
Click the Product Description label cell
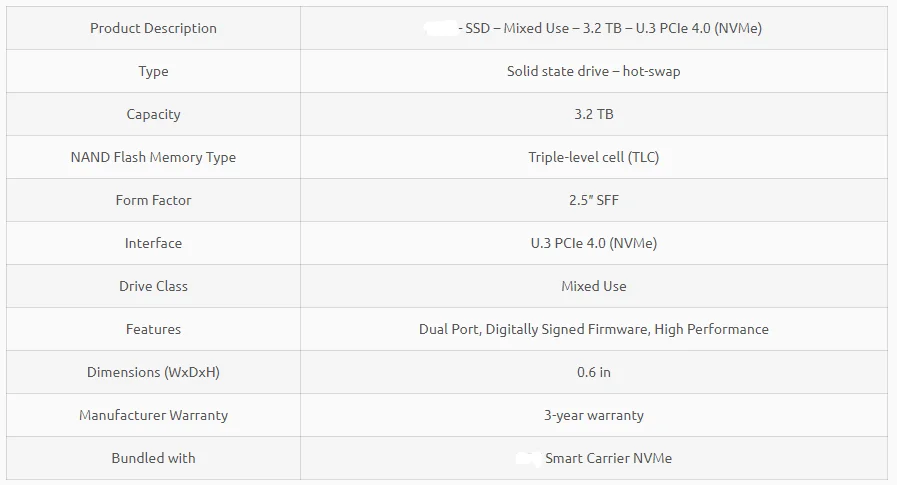153,28
